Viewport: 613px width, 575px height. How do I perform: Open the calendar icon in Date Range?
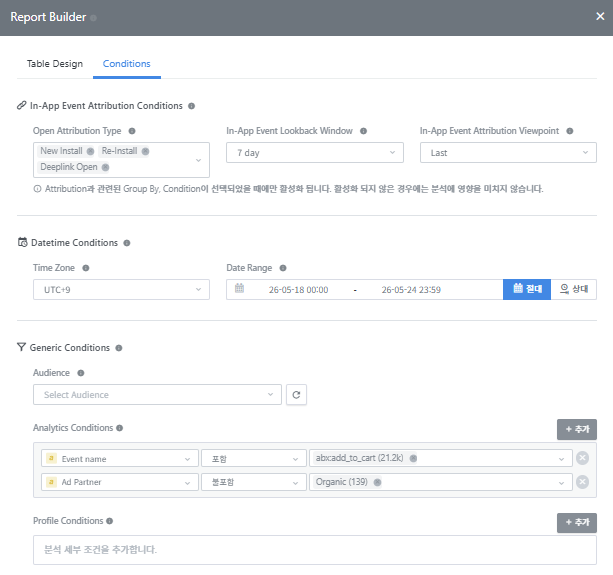coord(239,288)
